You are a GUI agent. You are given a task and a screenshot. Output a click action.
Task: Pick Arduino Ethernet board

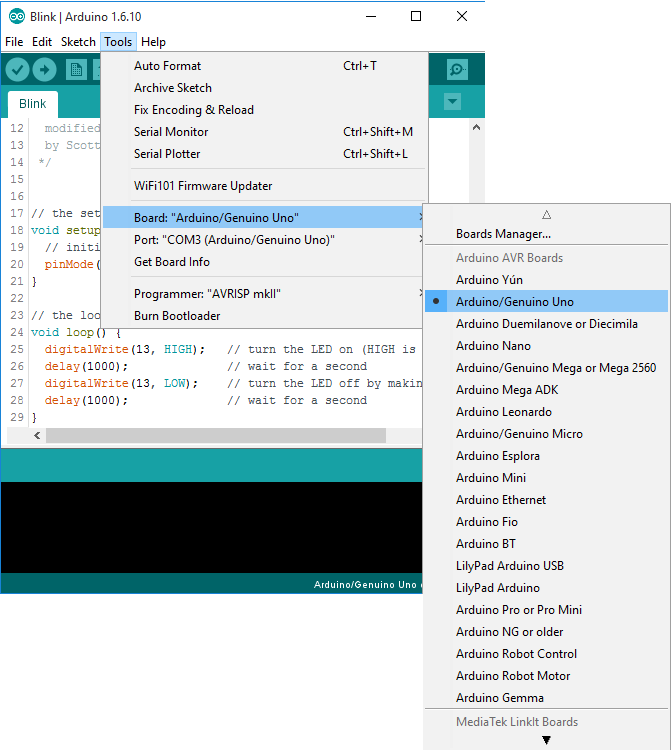tap(546, 500)
